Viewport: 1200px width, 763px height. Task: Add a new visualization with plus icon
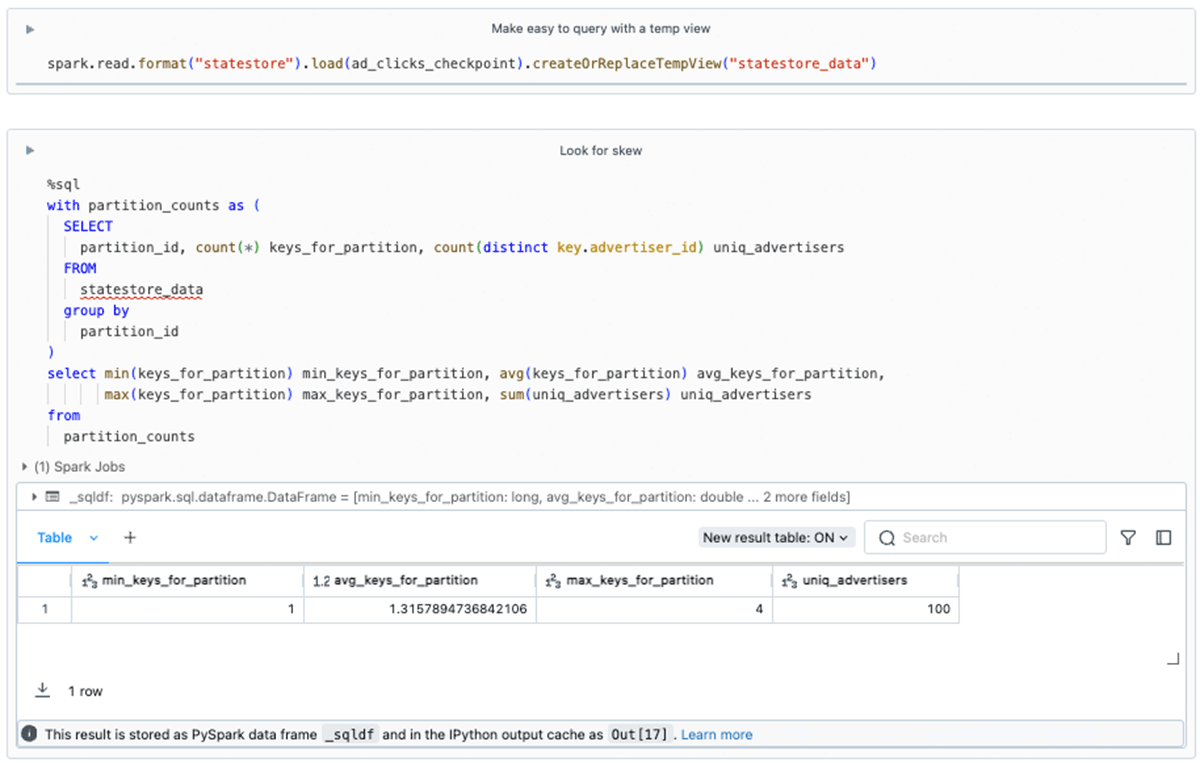point(130,538)
